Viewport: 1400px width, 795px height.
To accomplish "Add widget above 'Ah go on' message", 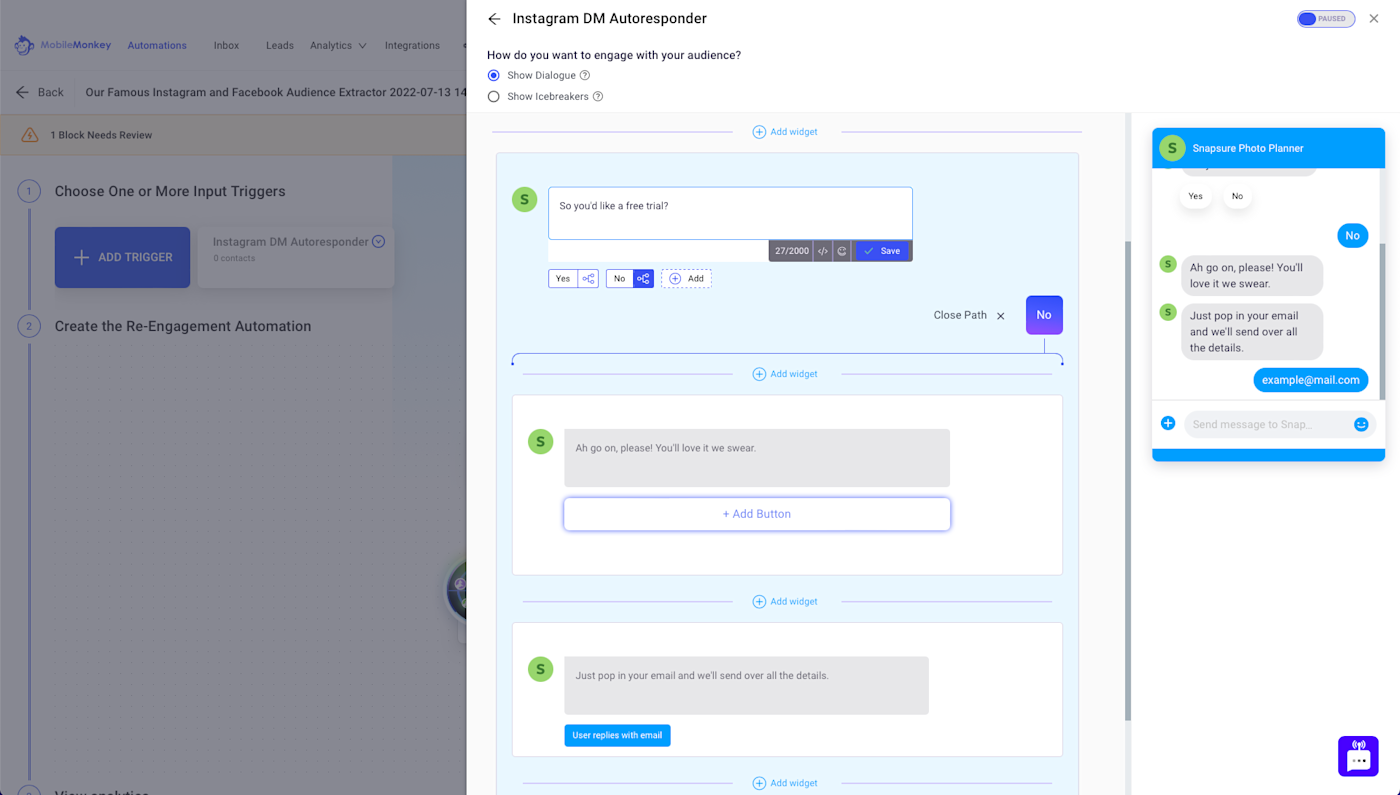I will tap(785, 374).
